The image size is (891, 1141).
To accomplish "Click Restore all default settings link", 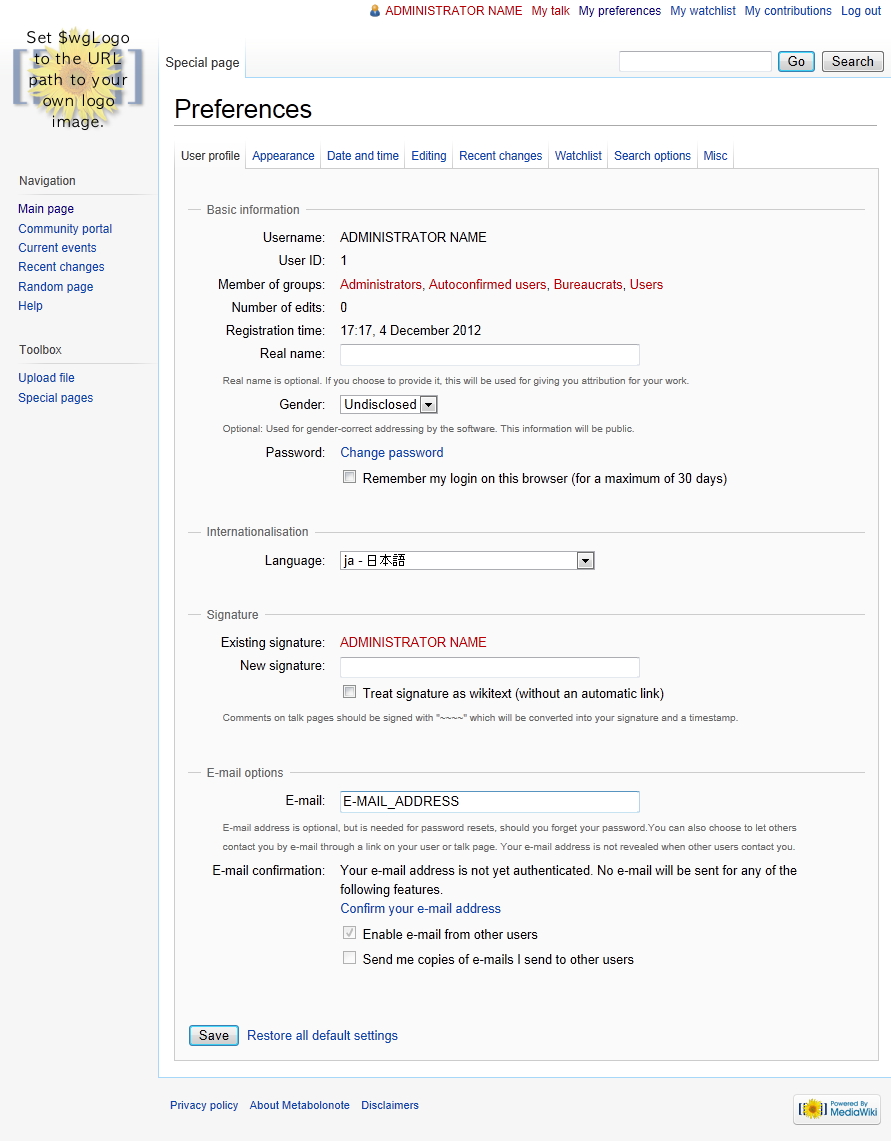I will 322,1035.
